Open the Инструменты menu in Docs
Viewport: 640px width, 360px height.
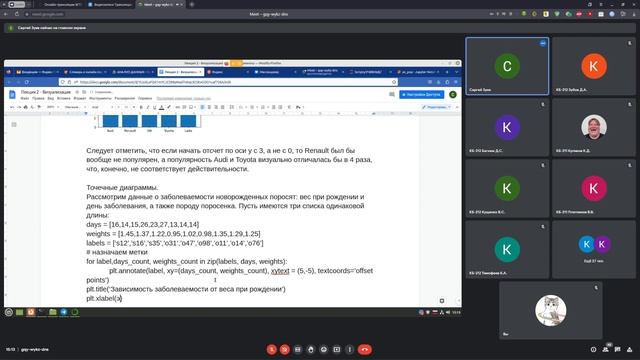pyautogui.click(x=100, y=98)
